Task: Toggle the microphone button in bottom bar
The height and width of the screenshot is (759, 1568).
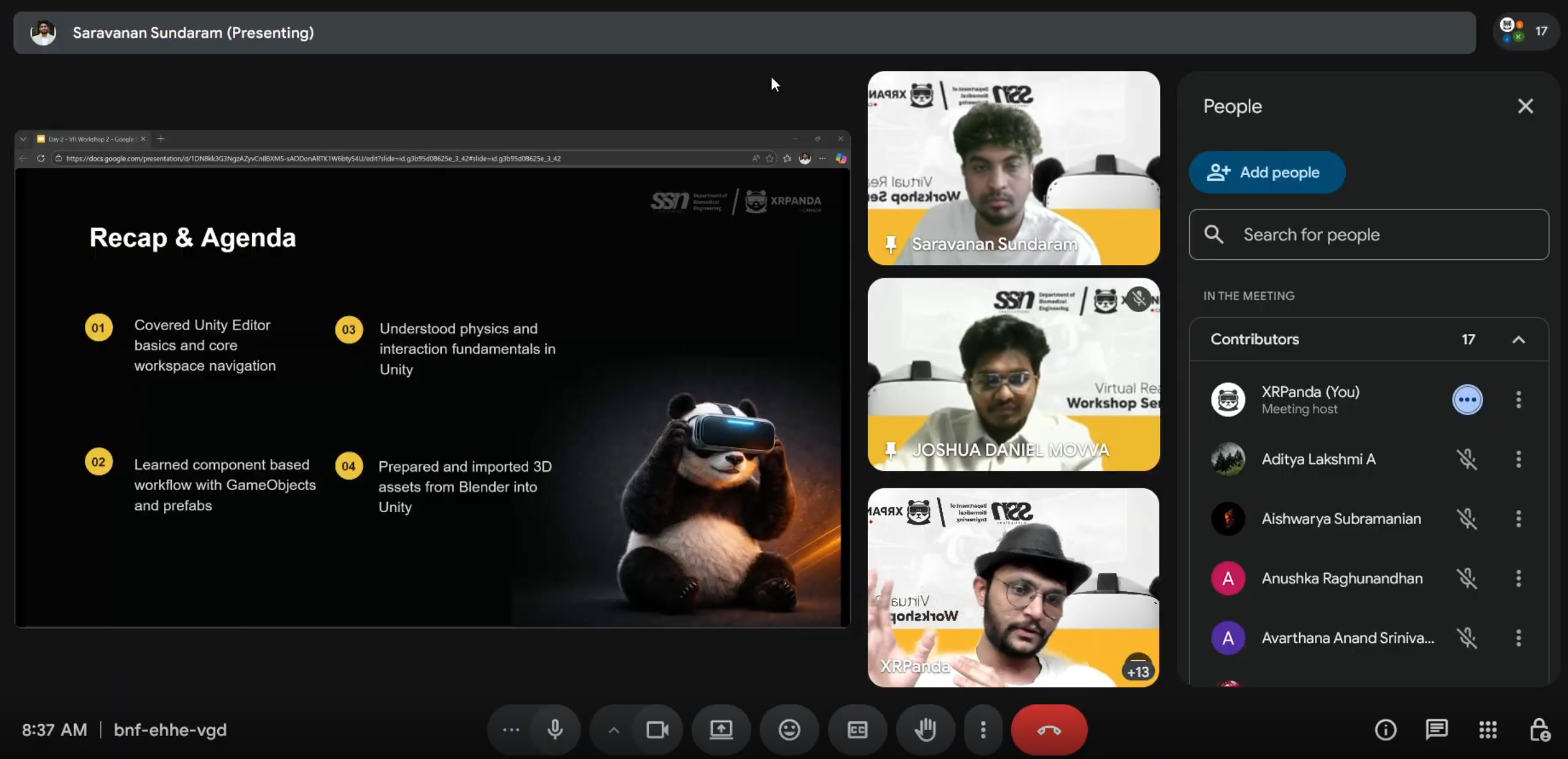Action: [x=554, y=730]
